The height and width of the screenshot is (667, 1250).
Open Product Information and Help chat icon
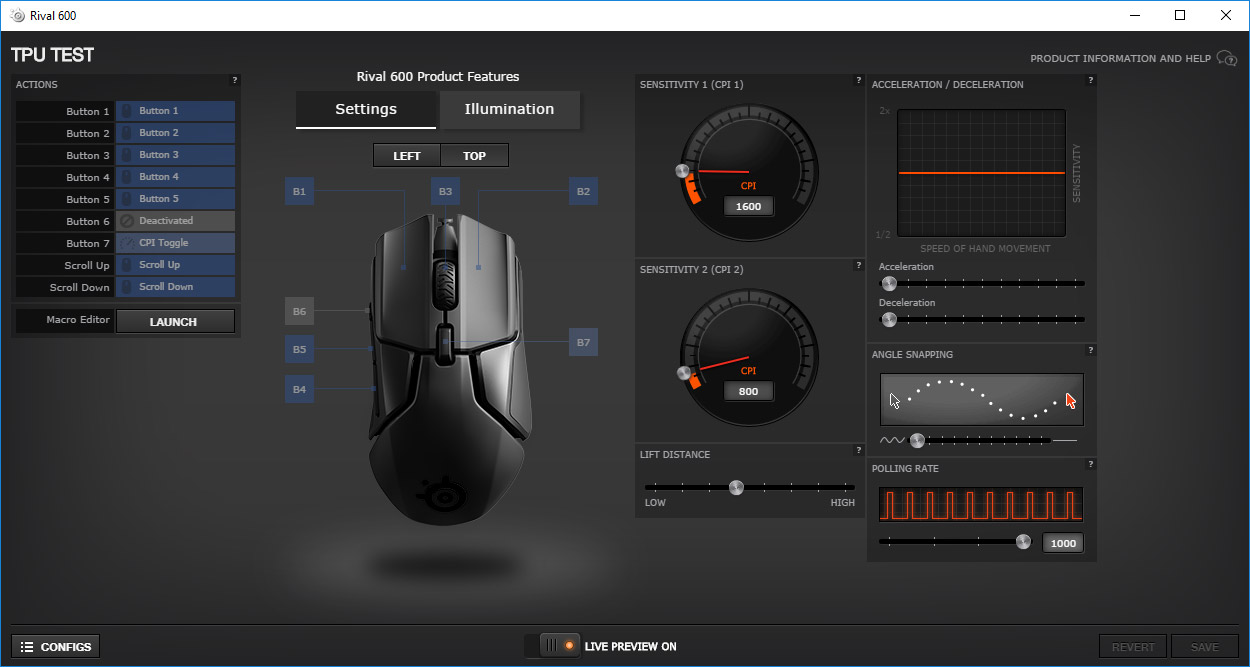pos(1227,59)
